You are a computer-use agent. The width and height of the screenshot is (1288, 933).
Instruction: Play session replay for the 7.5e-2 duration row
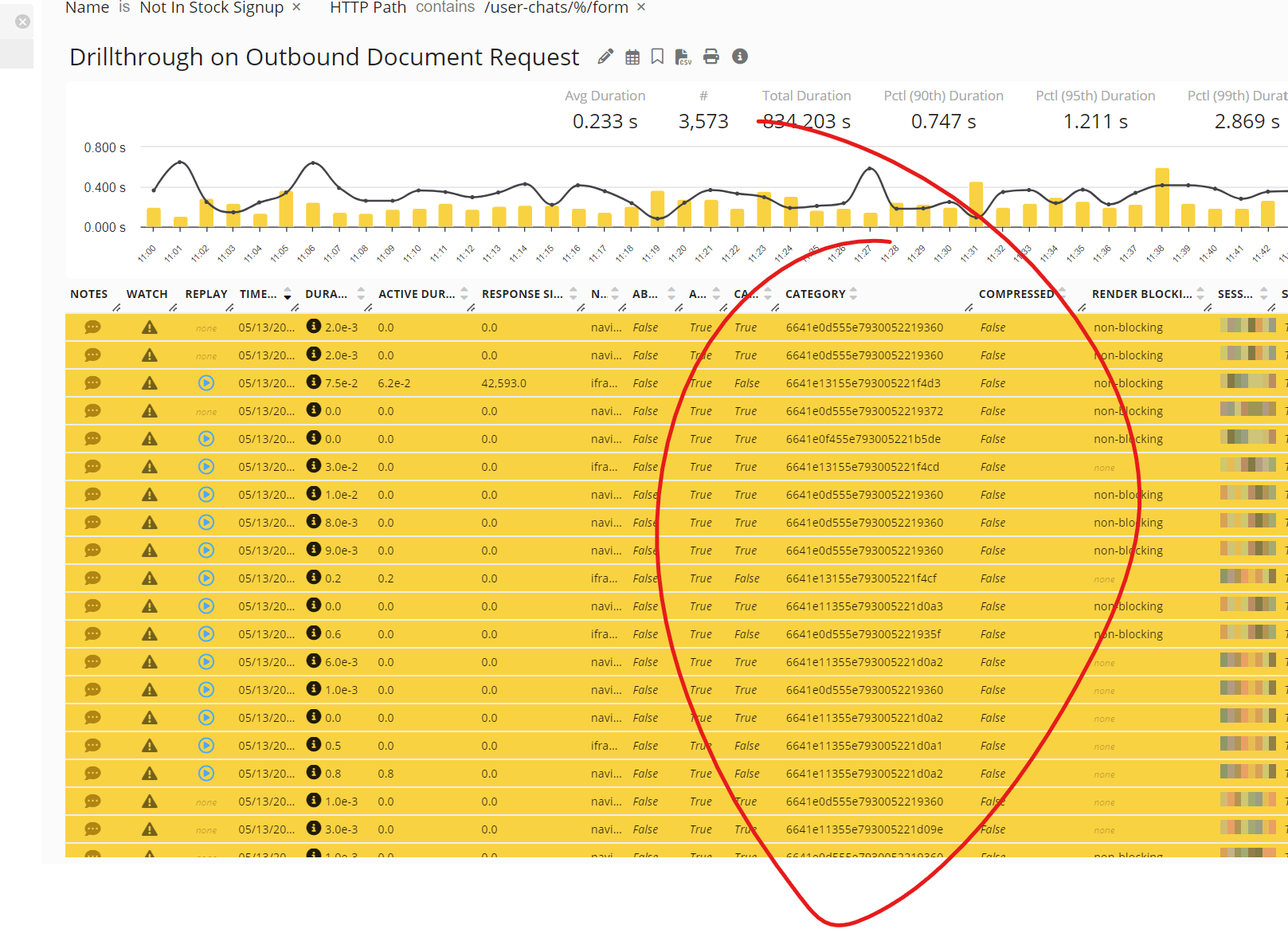206,383
